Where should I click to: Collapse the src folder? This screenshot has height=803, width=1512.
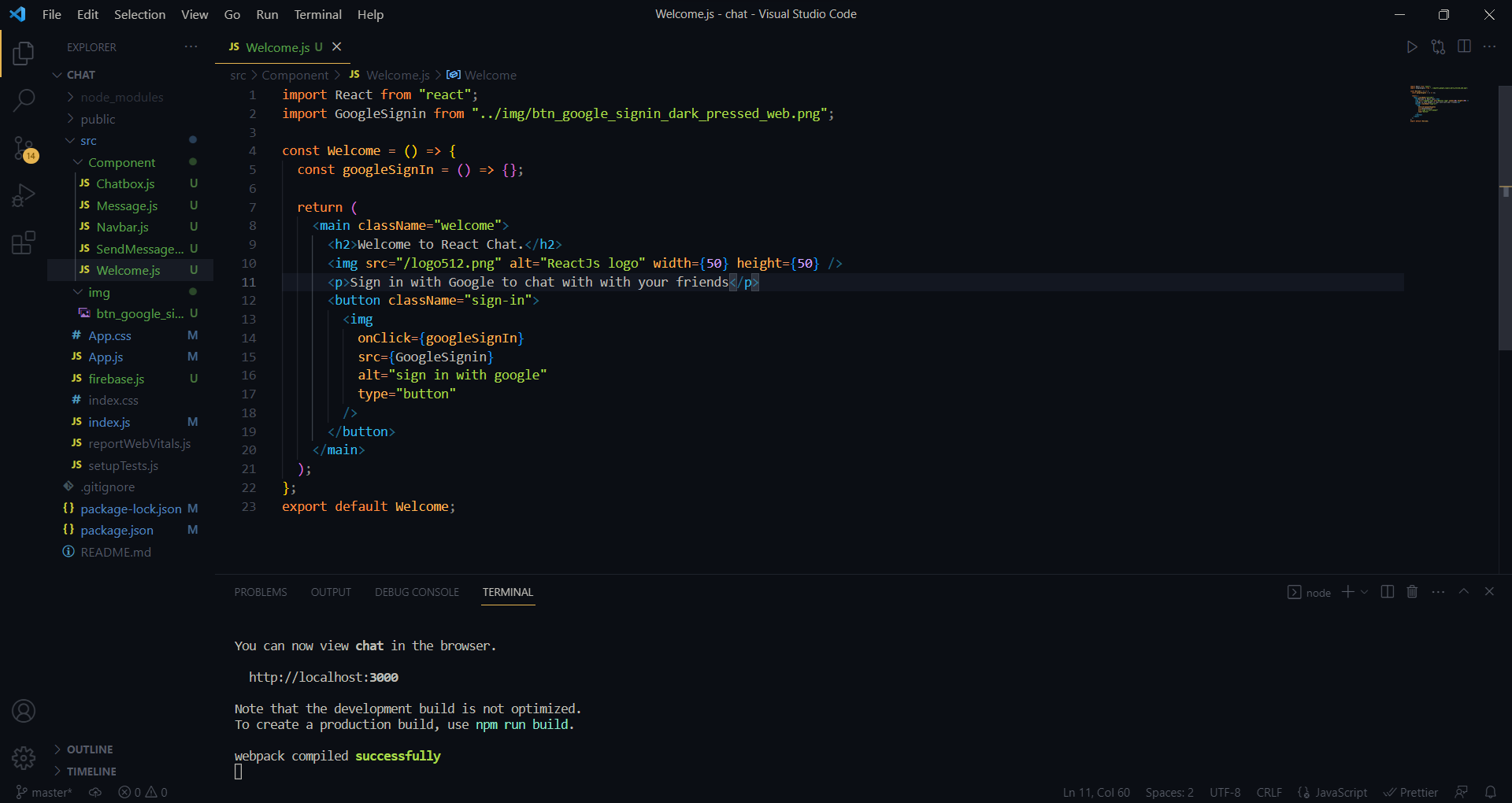click(x=130, y=140)
